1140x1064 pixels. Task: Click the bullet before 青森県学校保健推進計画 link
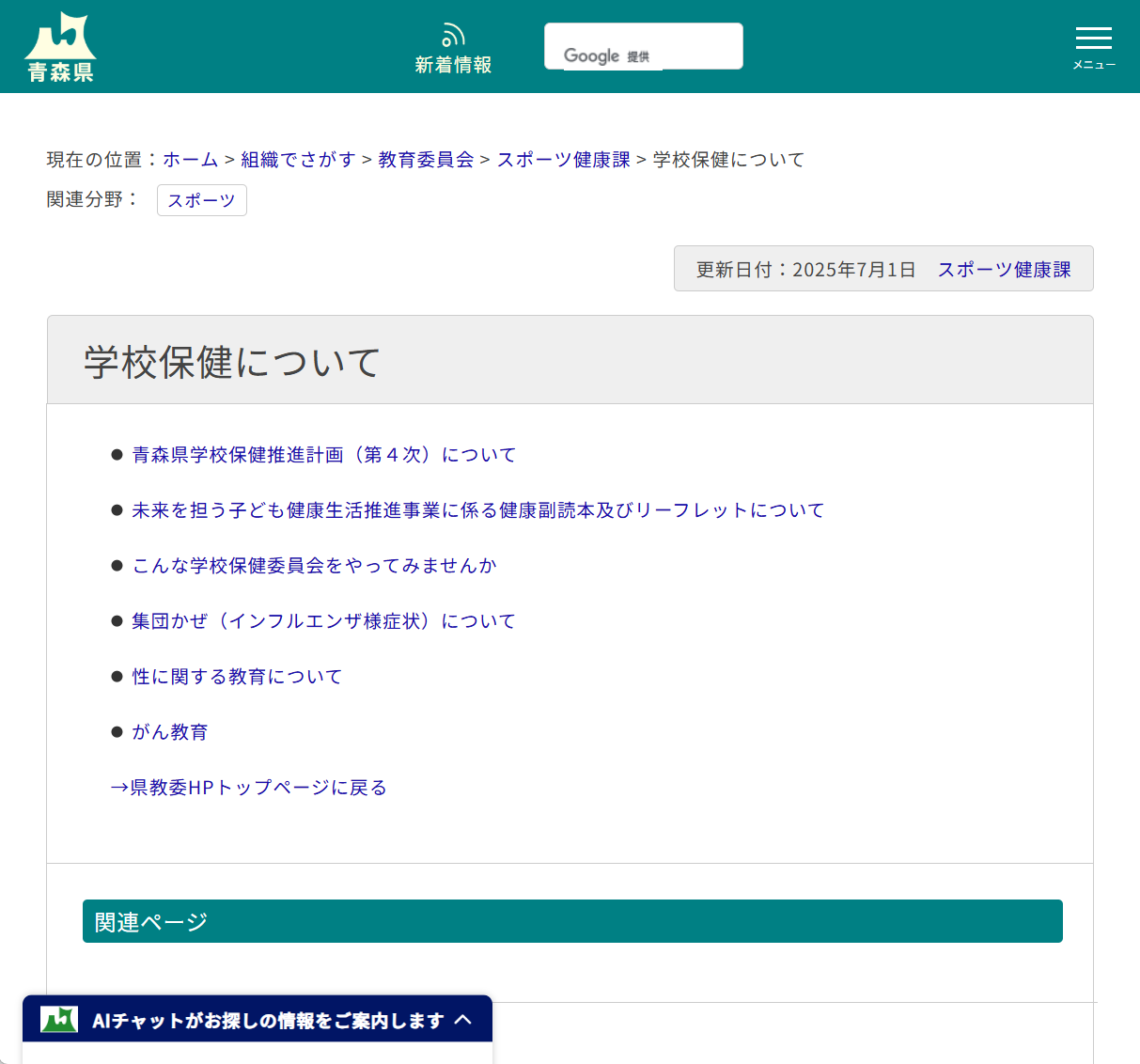(x=116, y=454)
